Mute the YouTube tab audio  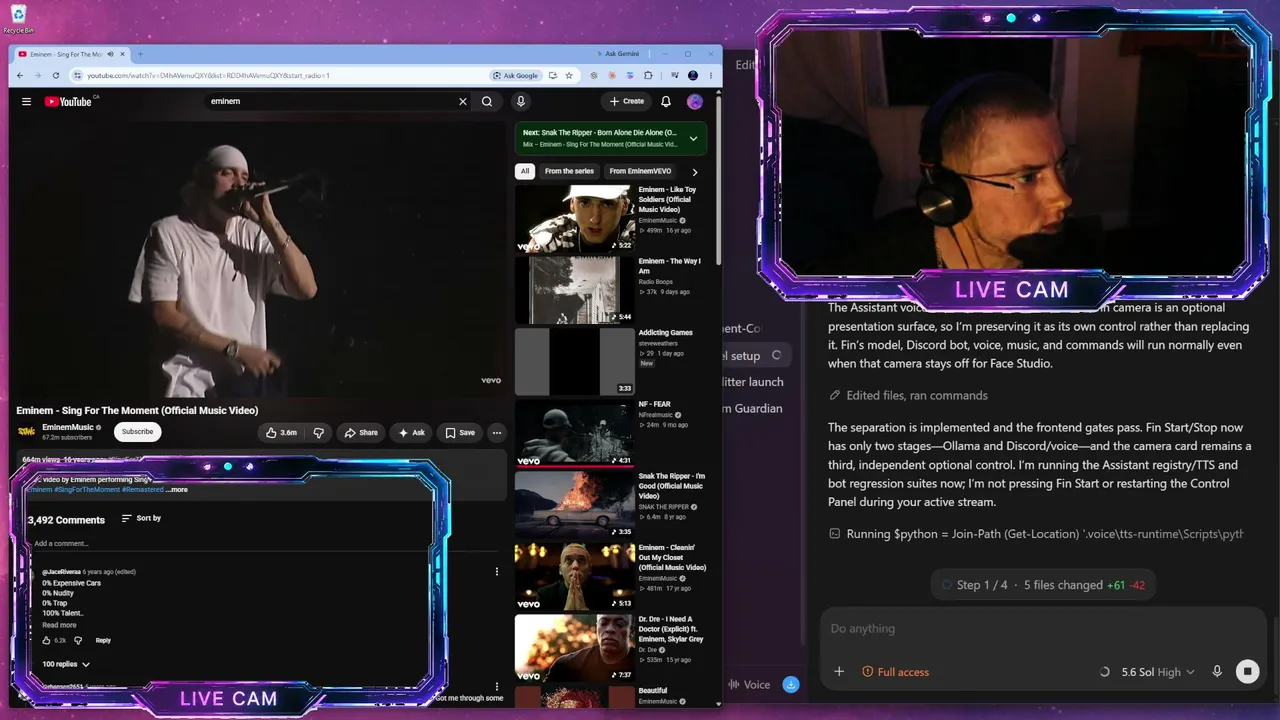(110, 54)
